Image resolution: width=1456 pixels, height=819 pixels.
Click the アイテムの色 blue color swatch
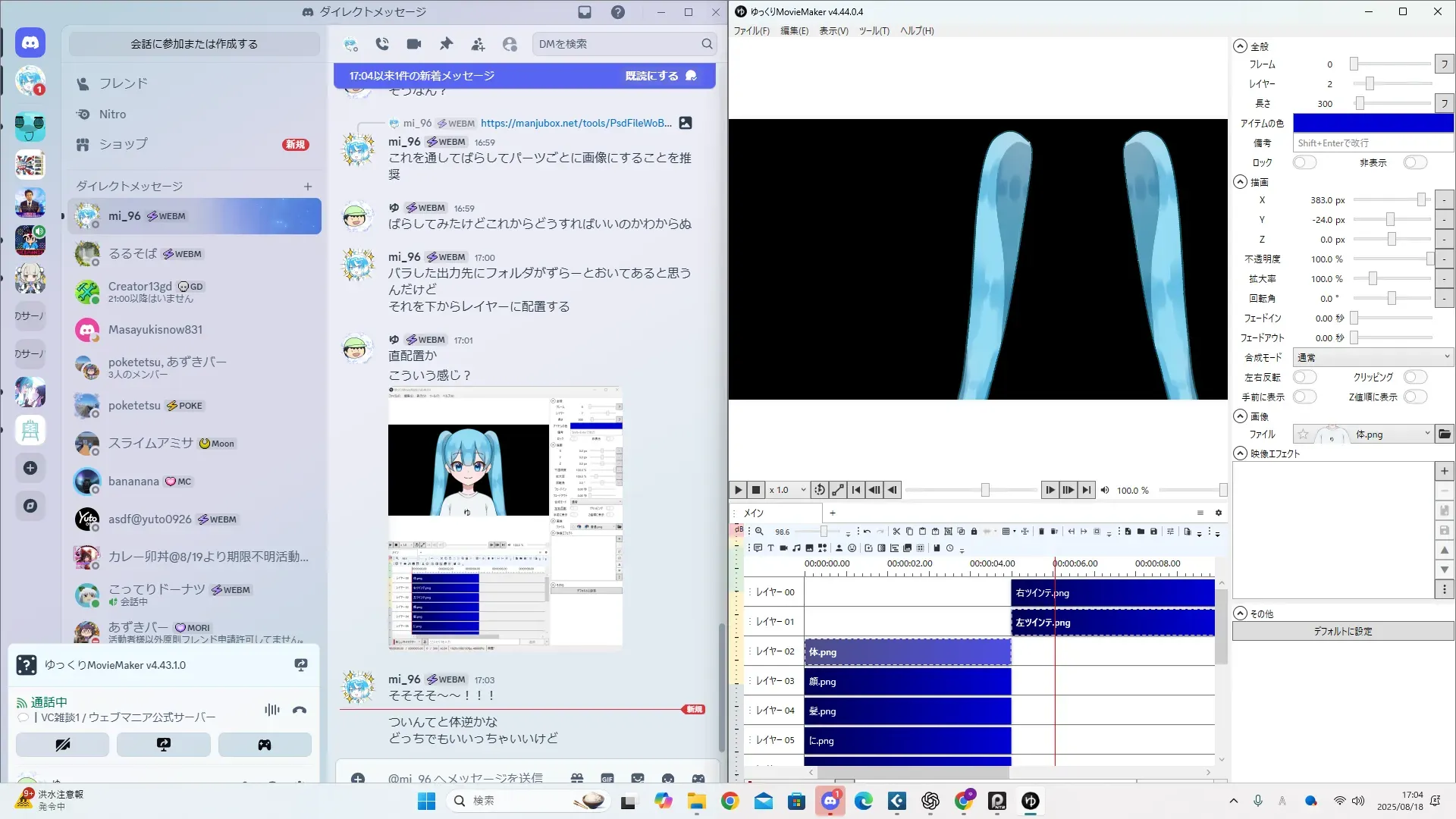[x=1373, y=123]
